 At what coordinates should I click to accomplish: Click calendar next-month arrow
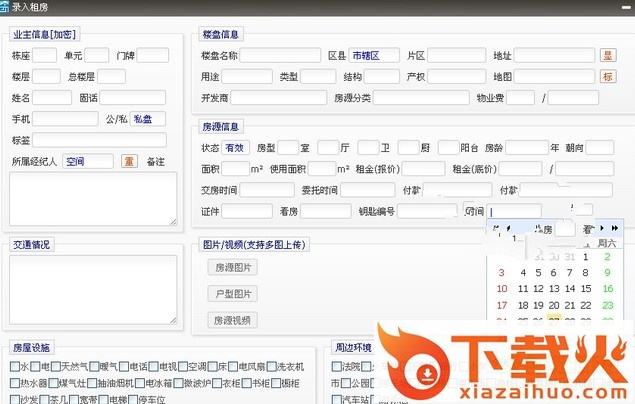pos(602,228)
